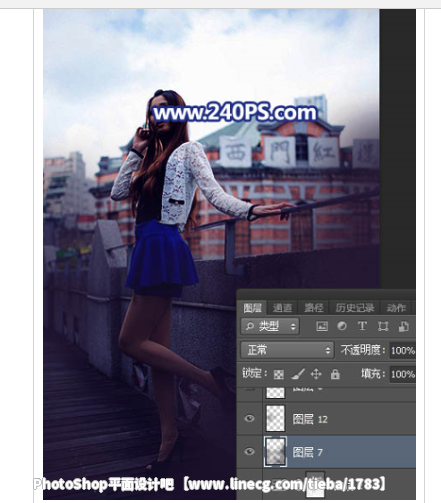
Task: Hide 图层 7 layer via eye icon
Action: (249, 452)
